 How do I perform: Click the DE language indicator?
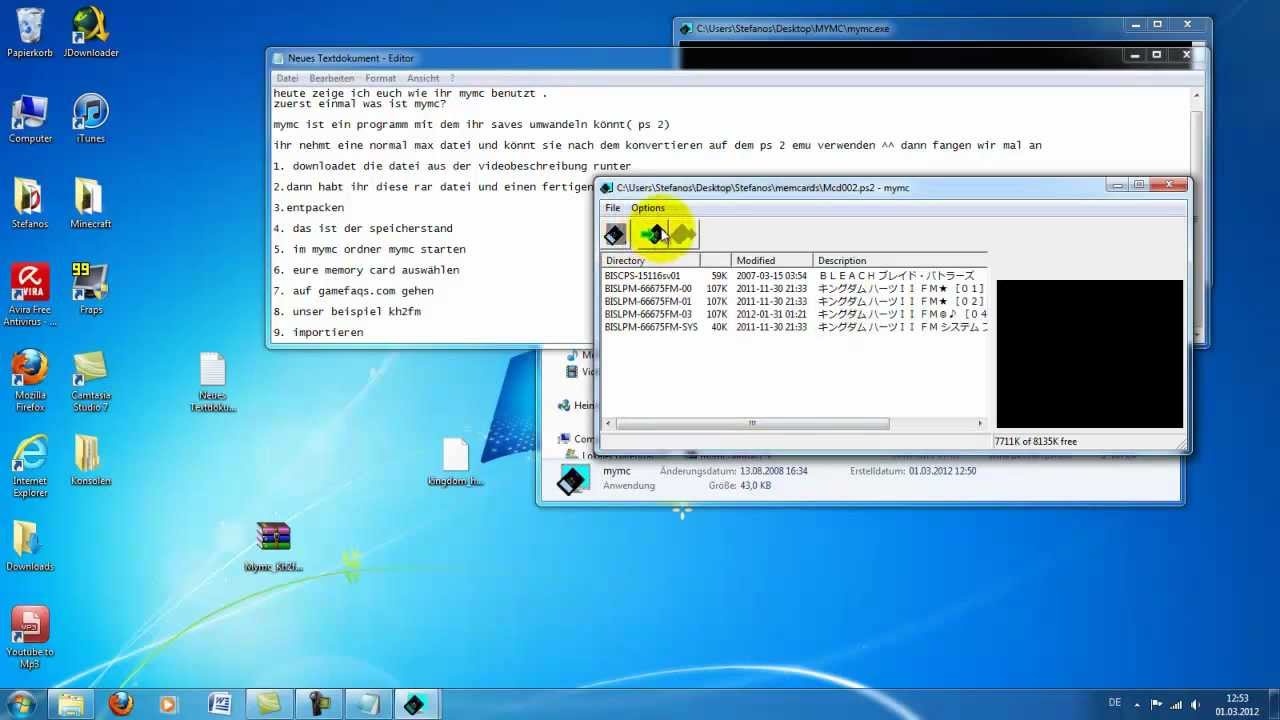(x=1115, y=702)
